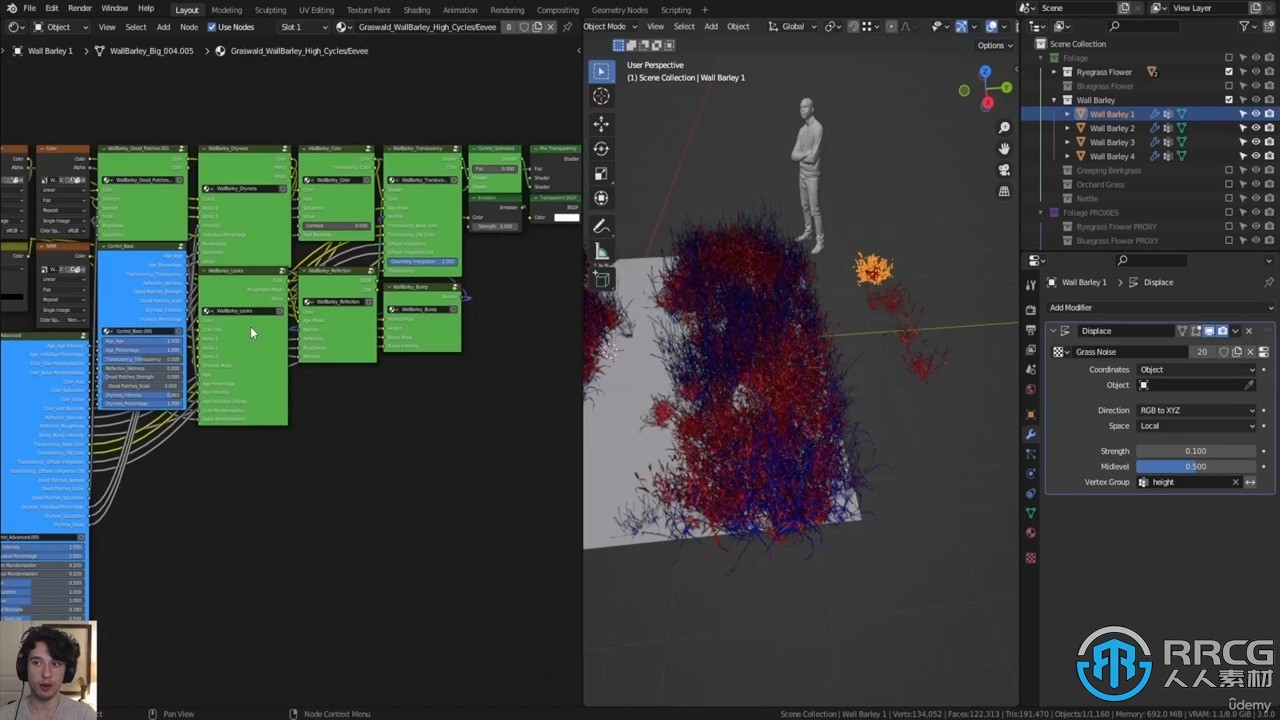Open the Tool properties tab
Screen dimensions: 1280x720
[x=1031, y=284]
